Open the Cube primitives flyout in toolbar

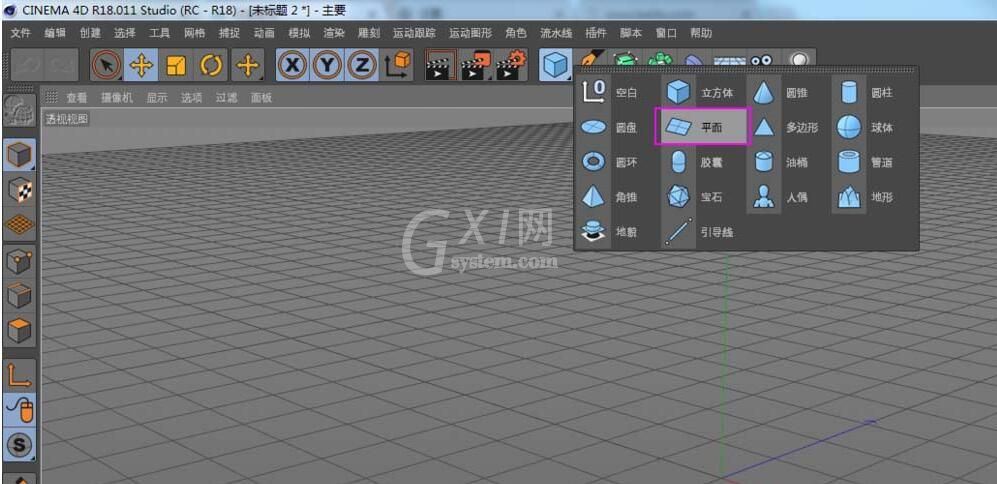coord(555,65)
